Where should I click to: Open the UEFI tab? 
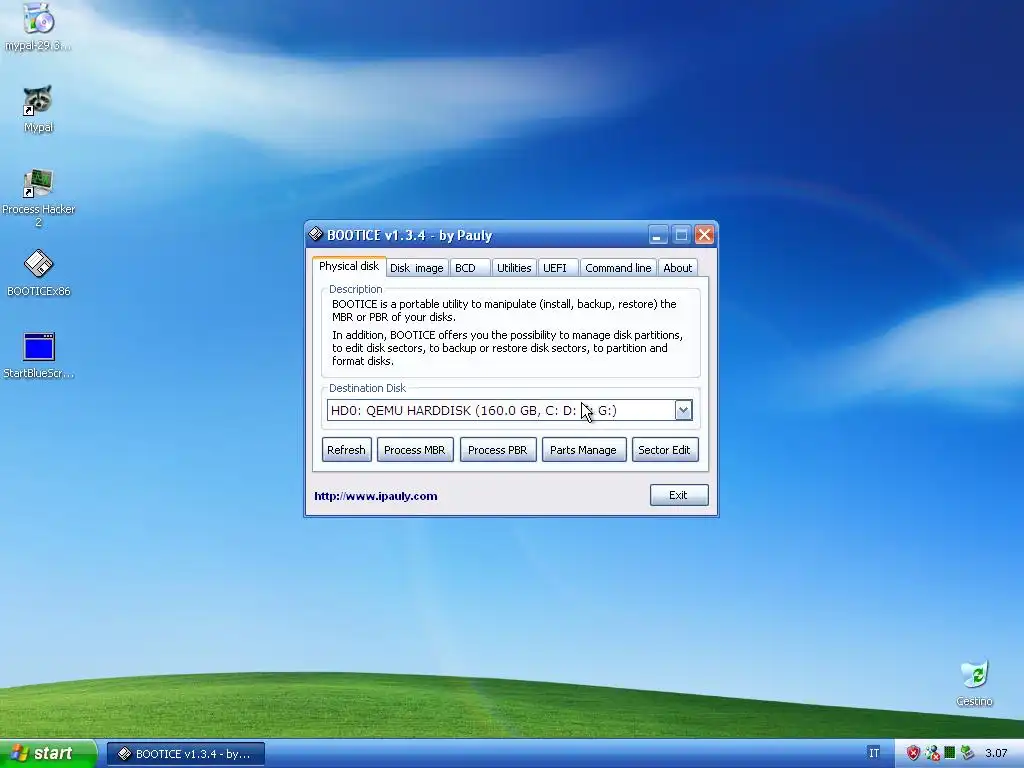(558, 268)
